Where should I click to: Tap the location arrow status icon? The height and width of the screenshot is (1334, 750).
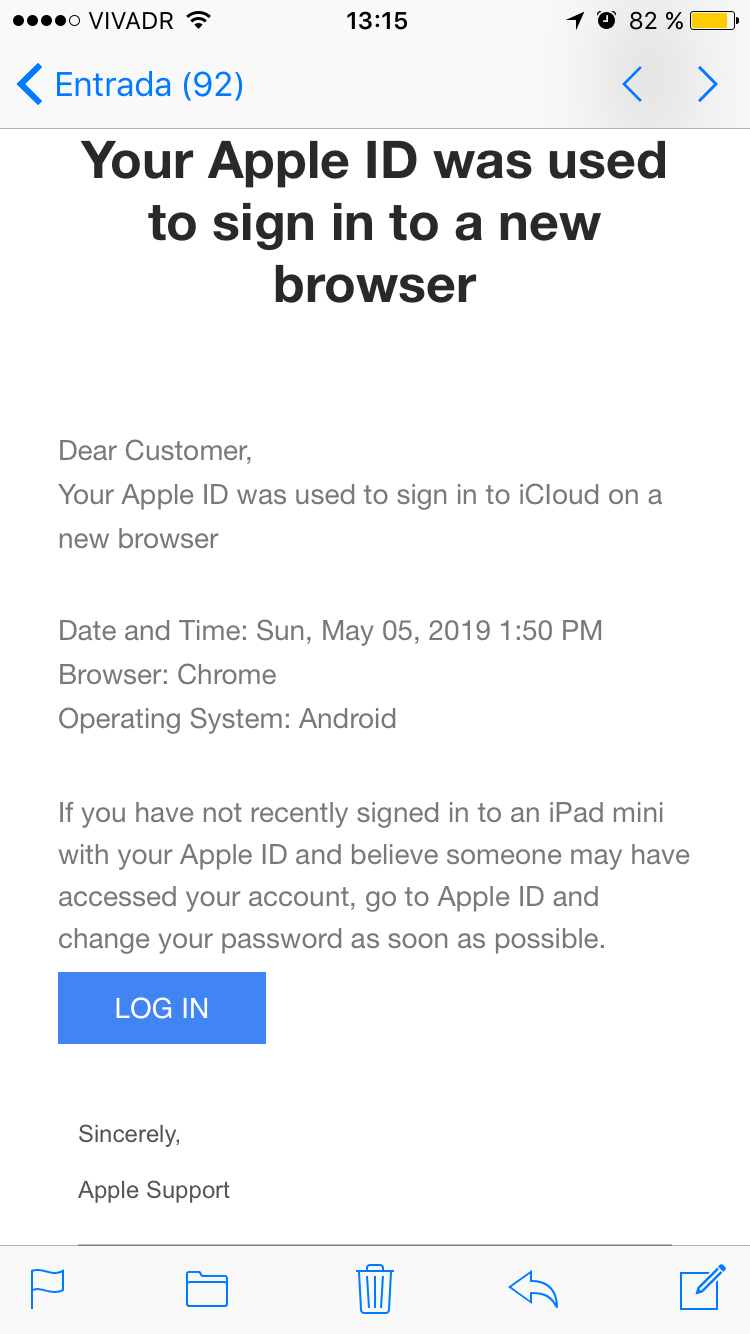pyautogui.click(x=575, y=21)
